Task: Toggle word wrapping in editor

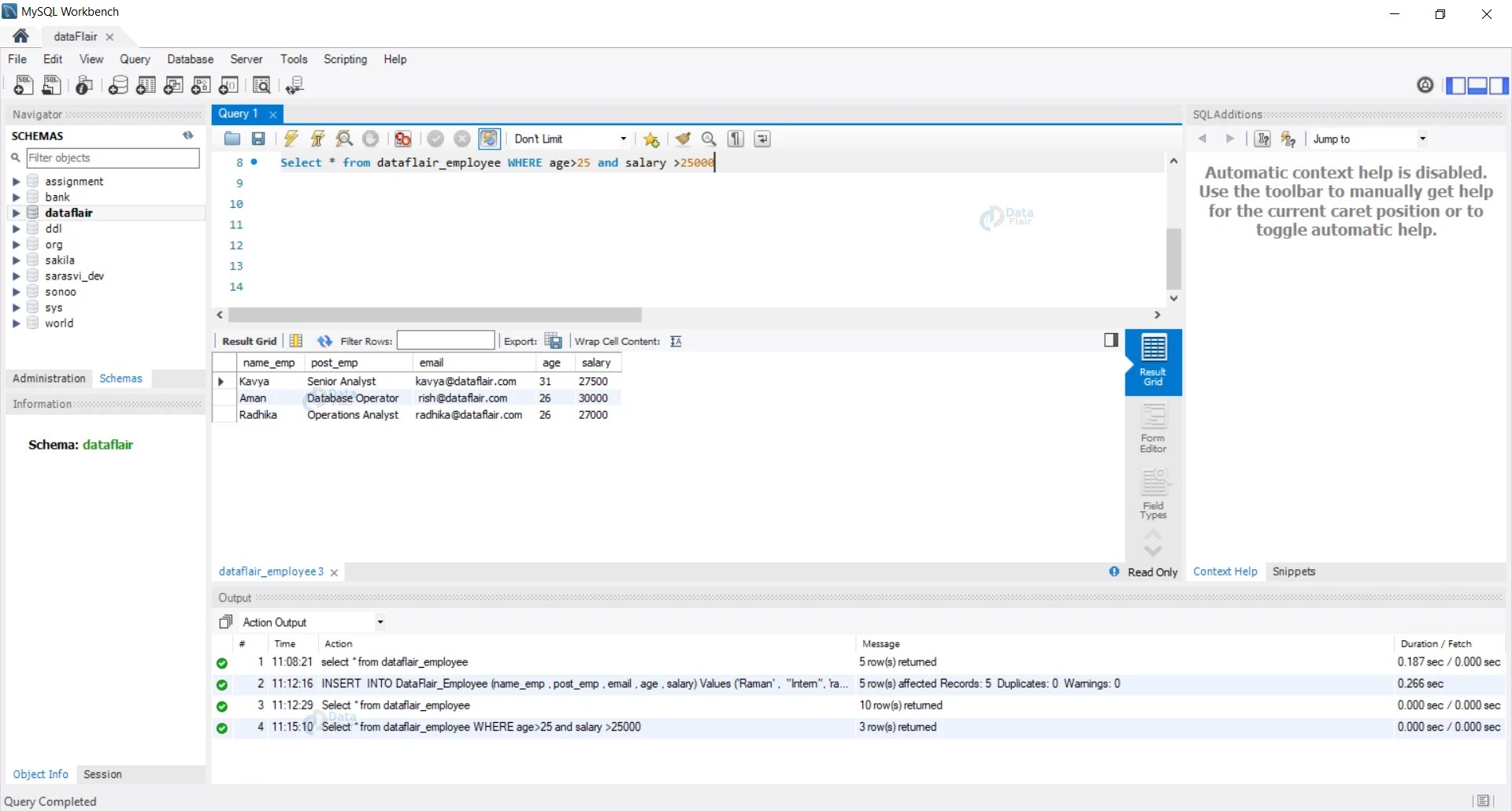Action: [x=762, y=139]
